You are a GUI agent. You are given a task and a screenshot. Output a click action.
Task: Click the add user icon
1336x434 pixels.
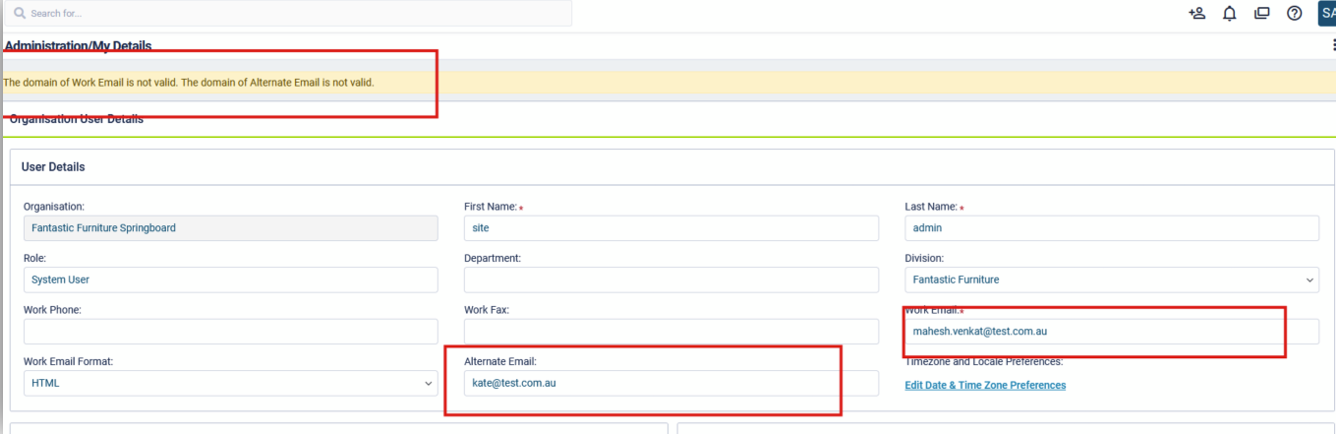(1196, 14)
